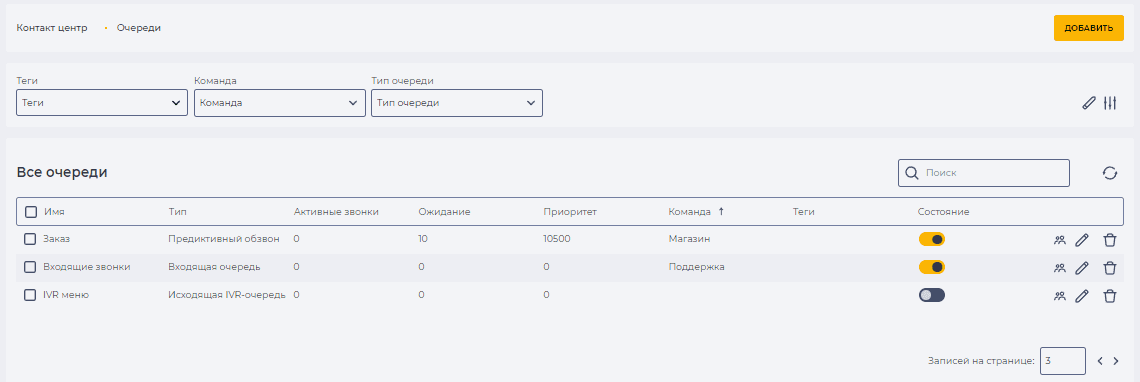Screen dimensions: 1140x382
Task: Click the sort arrow beside Команда
Action: pos(721,212)
